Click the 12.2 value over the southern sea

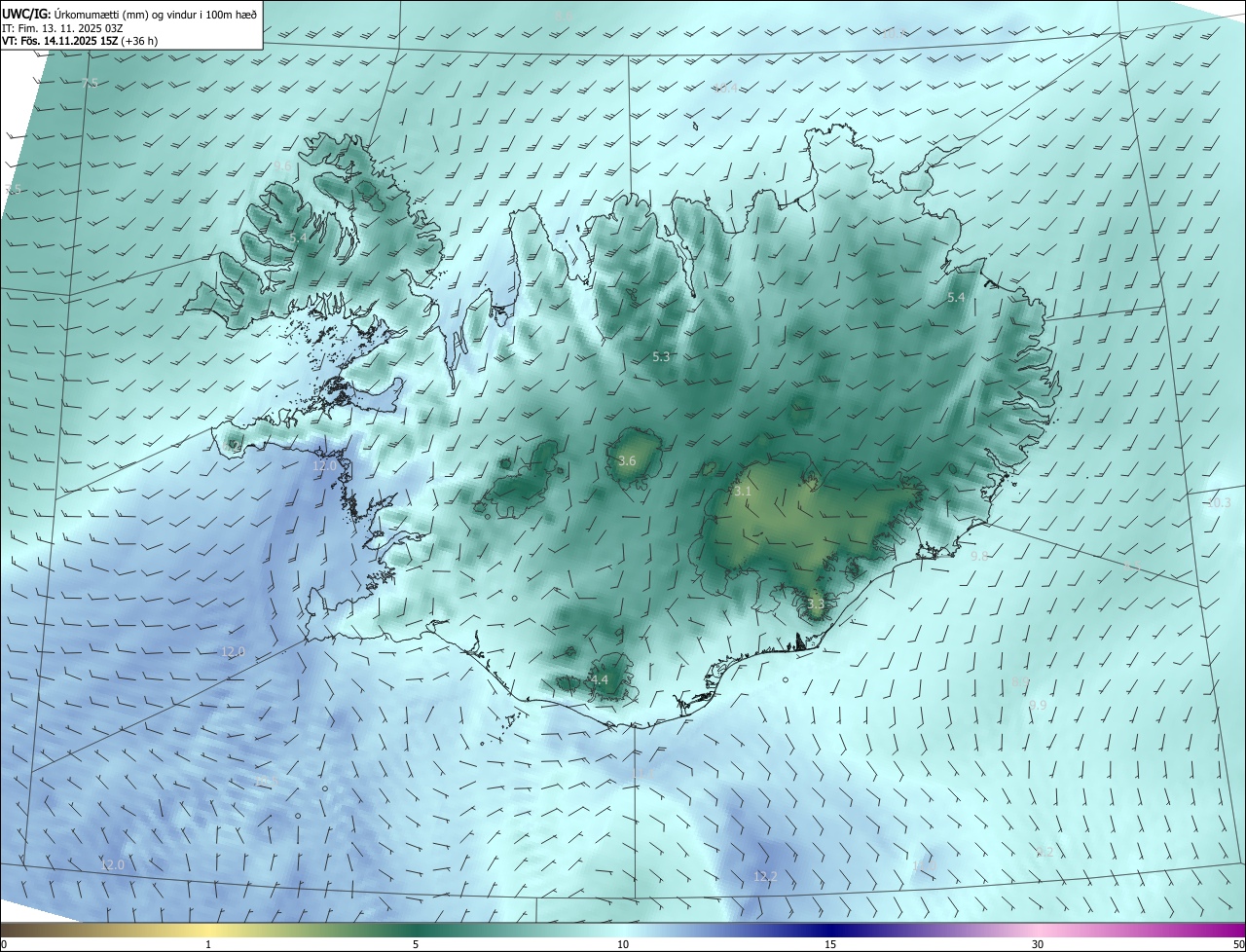[x=766, y=877]
